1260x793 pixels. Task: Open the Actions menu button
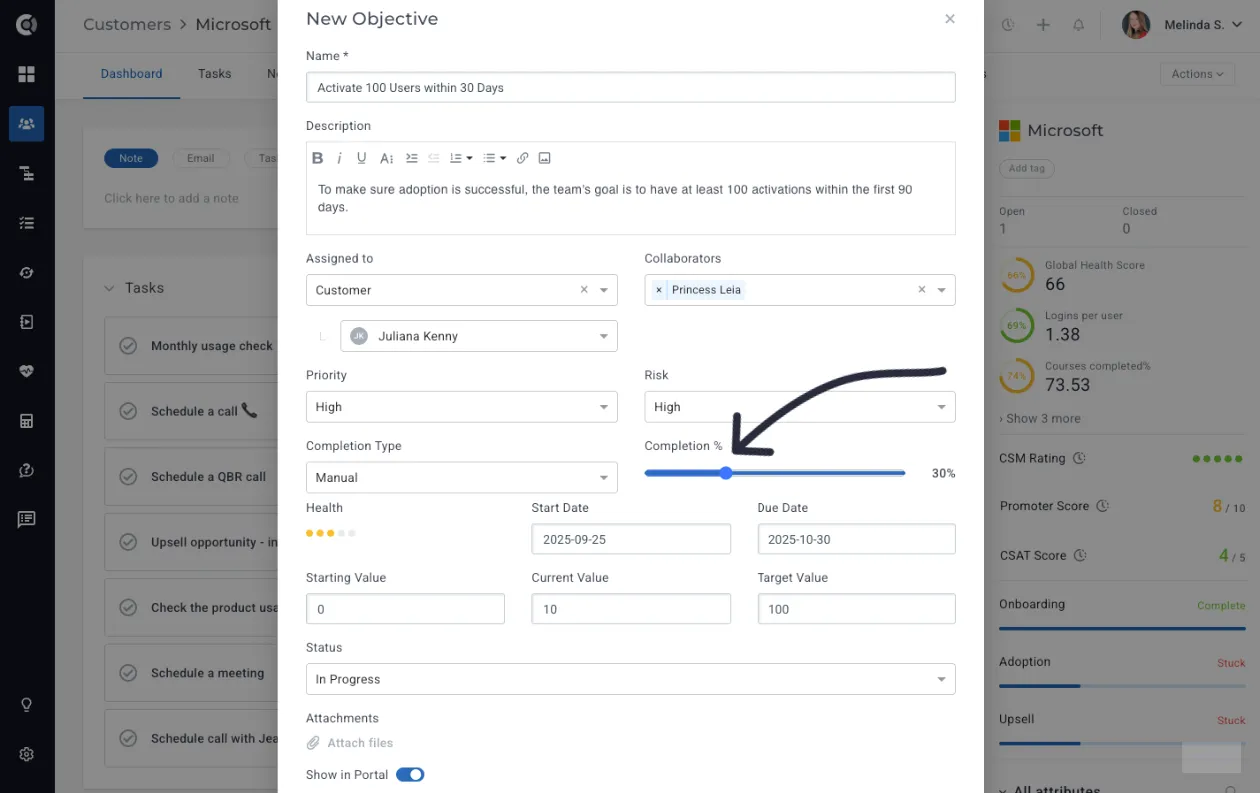point(1198,74)
